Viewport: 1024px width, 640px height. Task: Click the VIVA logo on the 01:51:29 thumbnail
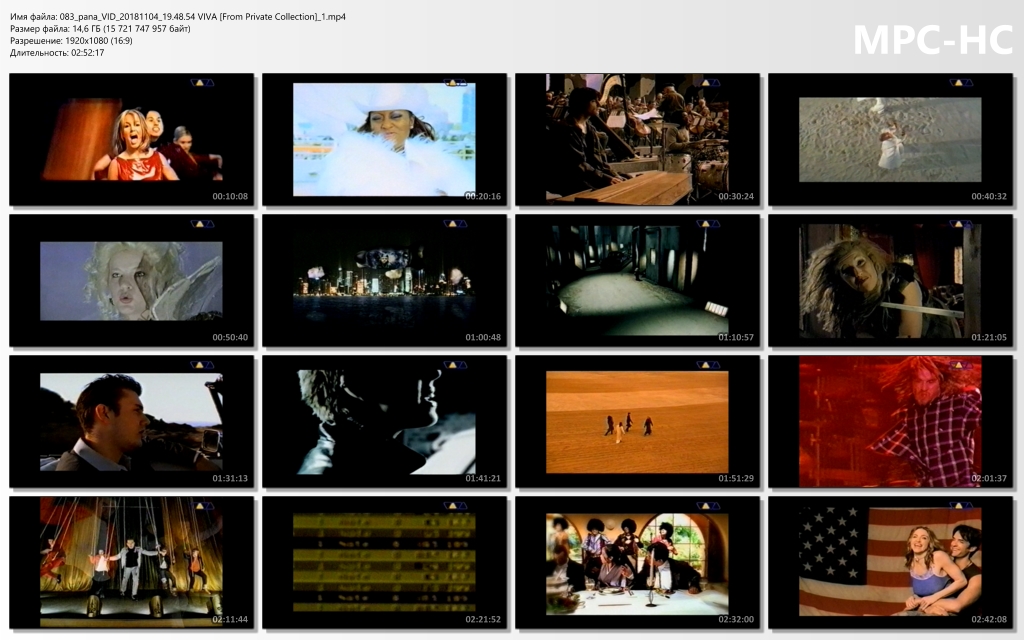[x=708, y=365]
